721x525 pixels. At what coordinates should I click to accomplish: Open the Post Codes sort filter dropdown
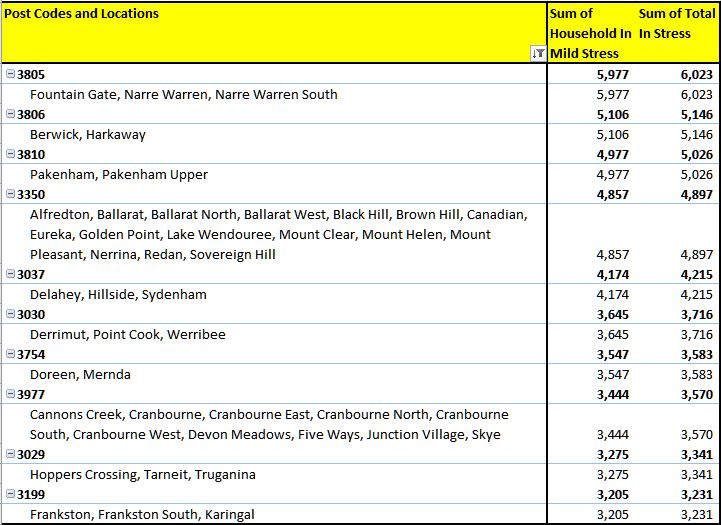538,54
